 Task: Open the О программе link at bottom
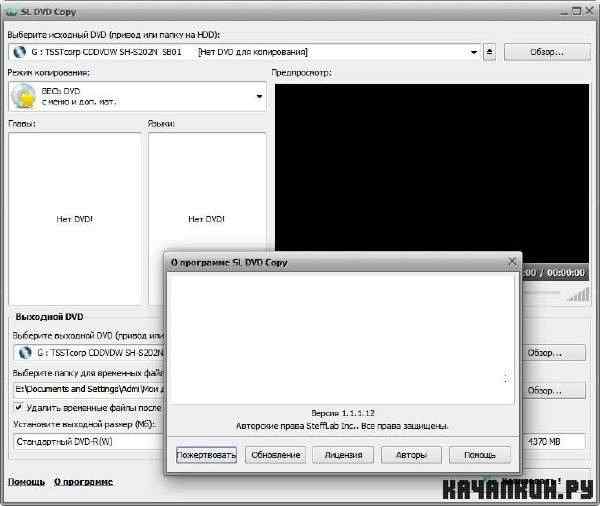click(83, 482)
